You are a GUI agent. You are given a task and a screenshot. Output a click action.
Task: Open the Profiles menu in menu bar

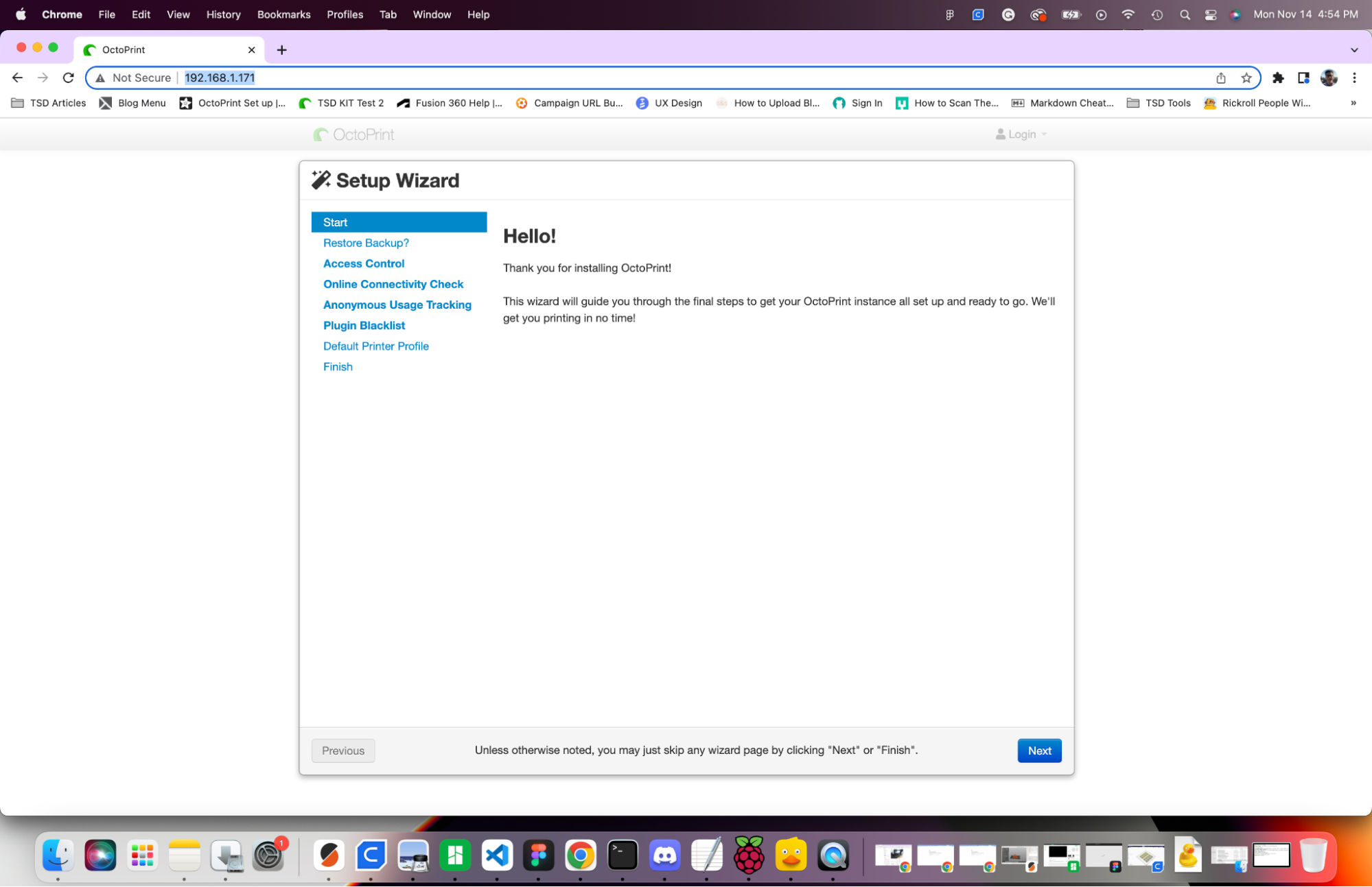[345, 14]
